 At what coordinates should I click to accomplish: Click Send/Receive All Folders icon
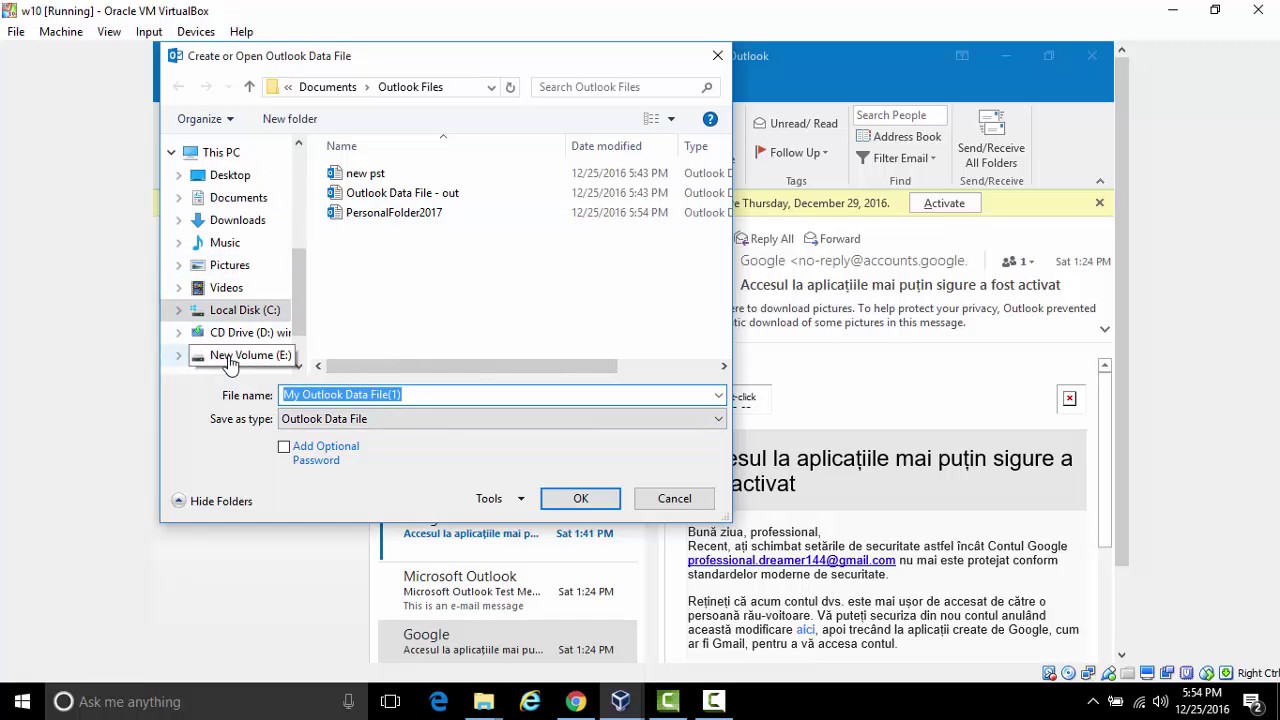[x=991, y=139]
